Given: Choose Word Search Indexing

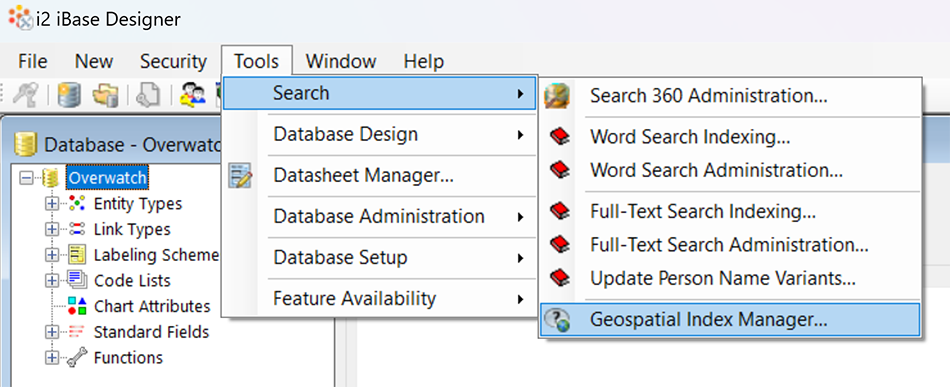Looking at the screenshot, I should 730,137.
